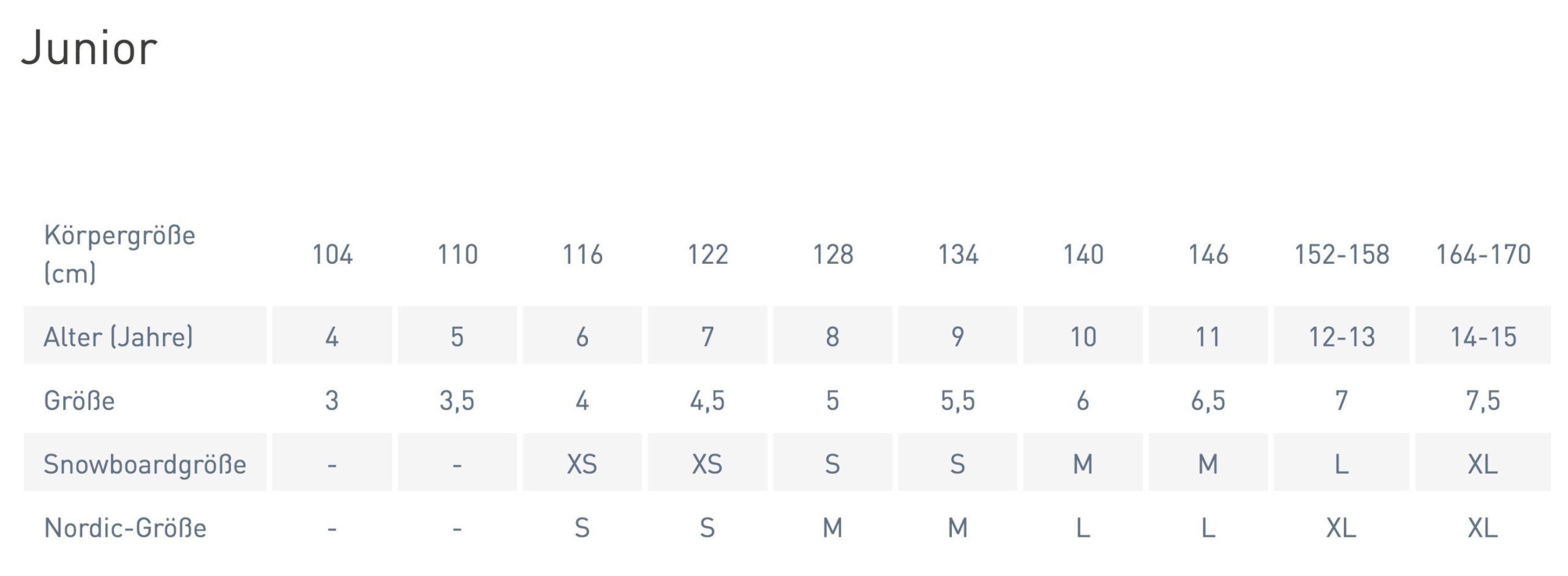
Task: Select body height value 134
Action: [958, 255]
